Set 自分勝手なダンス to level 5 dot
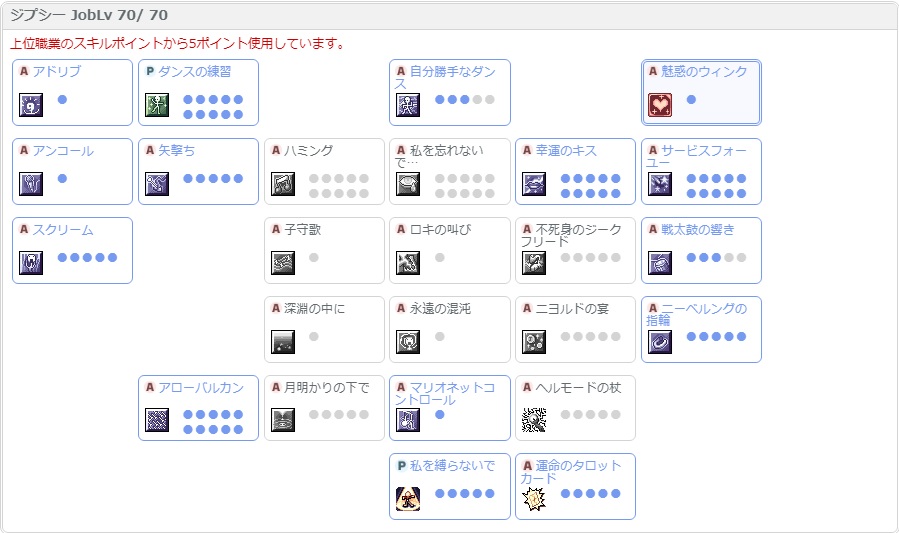The height and width of the screenshot is (533, 899). tap(490, 100)
